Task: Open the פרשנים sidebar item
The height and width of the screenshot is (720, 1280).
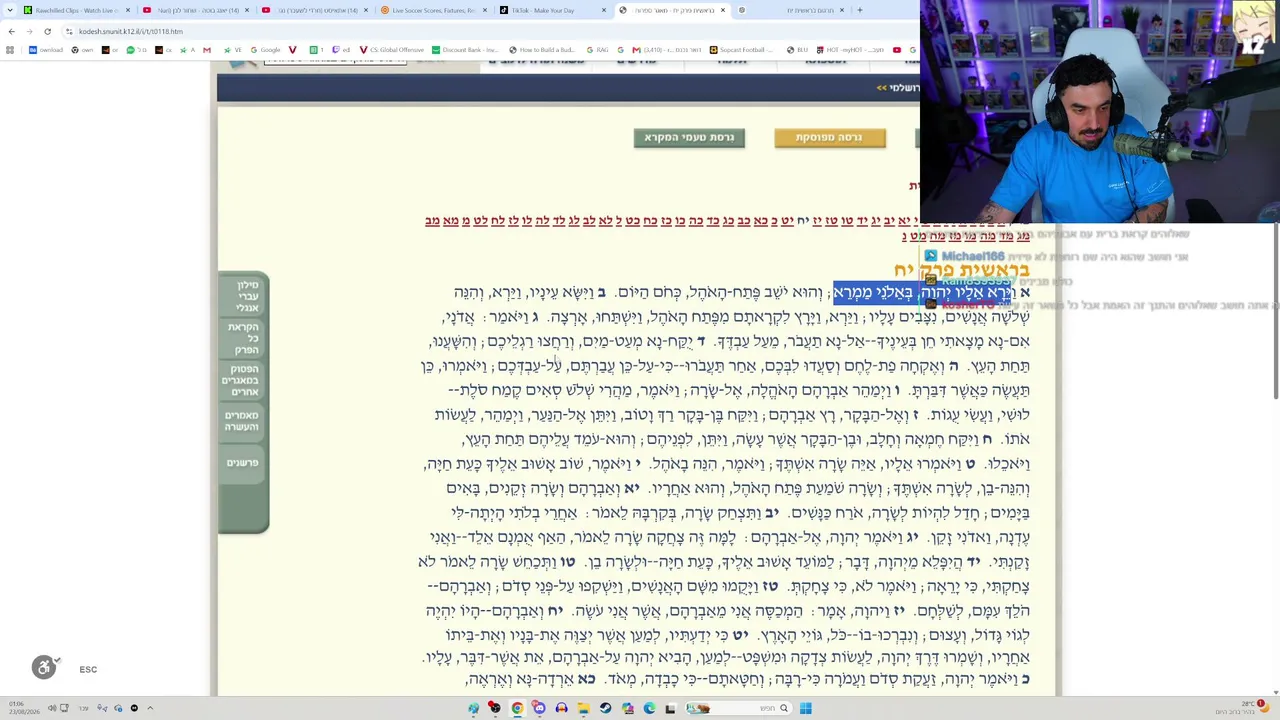Action: (x=243, y=463)
